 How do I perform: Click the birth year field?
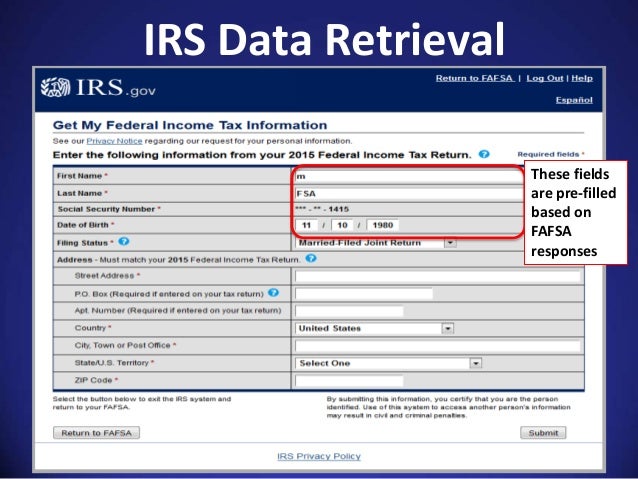coord(383,225)
